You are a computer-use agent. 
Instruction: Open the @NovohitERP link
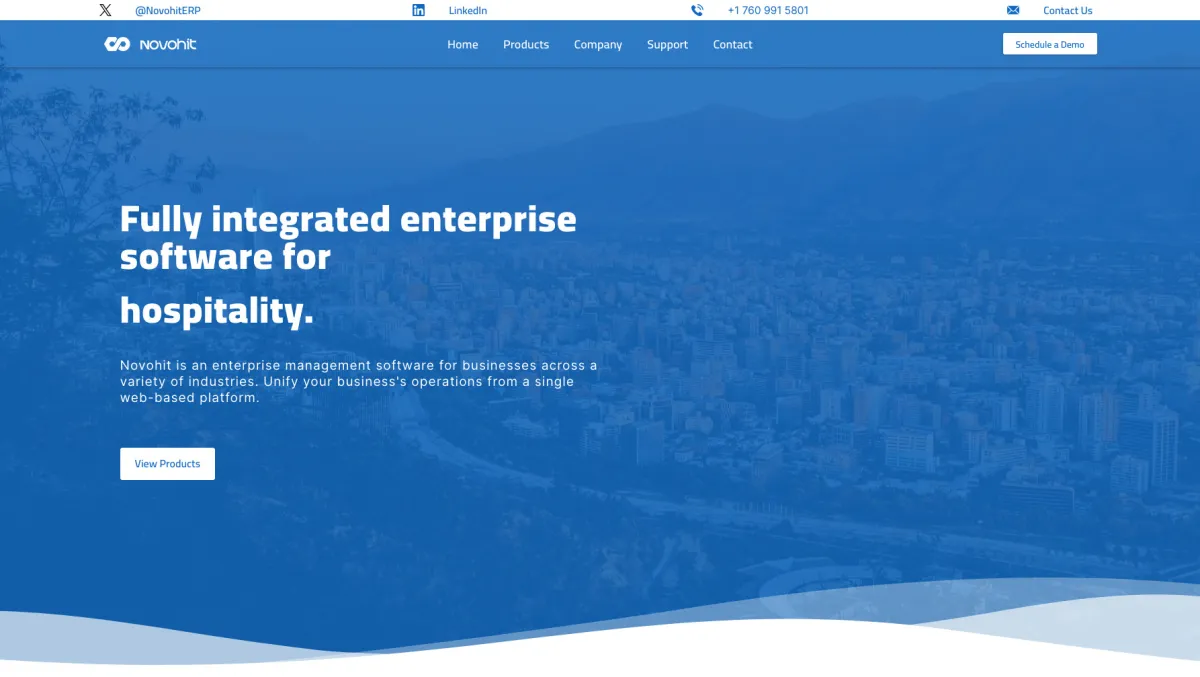click(x=168, y=11)
